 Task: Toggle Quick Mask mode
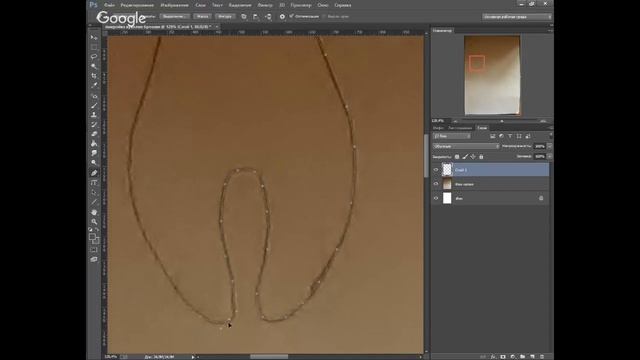(x=94, y=249)
